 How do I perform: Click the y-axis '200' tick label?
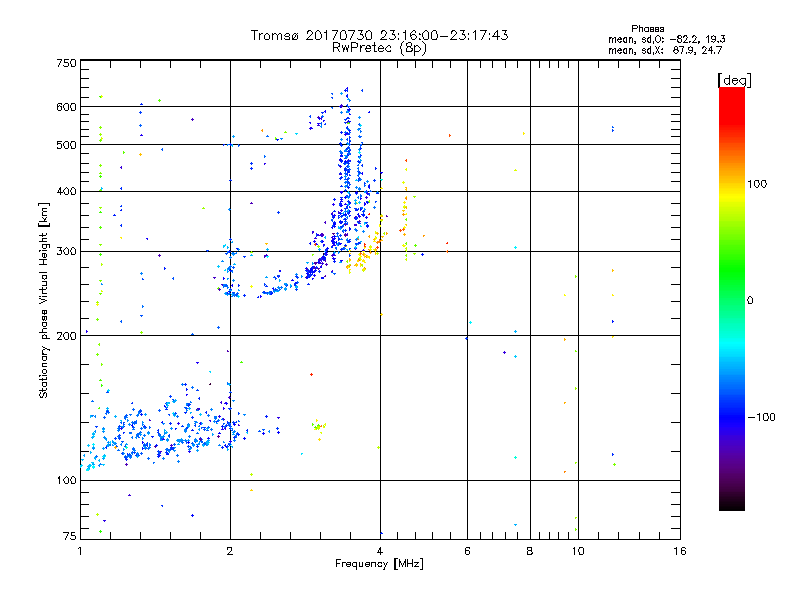[x=66, y=336]
